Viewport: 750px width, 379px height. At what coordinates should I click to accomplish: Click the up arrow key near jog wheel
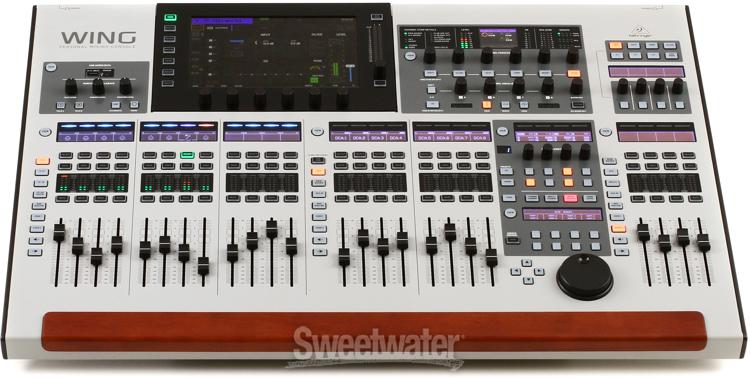[x=527, y=263]
